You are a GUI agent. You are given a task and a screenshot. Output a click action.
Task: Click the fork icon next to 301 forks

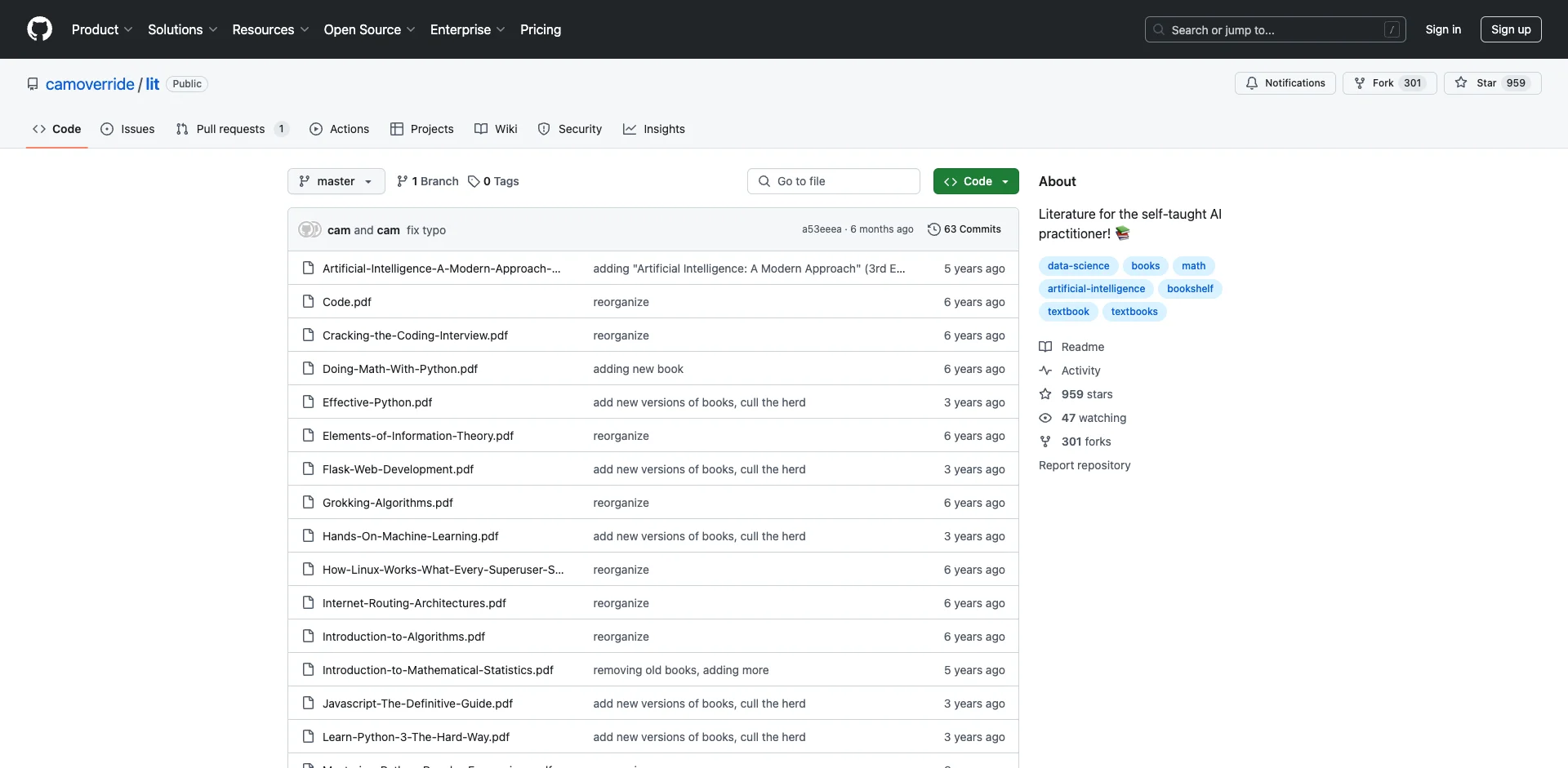click(1045, 442)
